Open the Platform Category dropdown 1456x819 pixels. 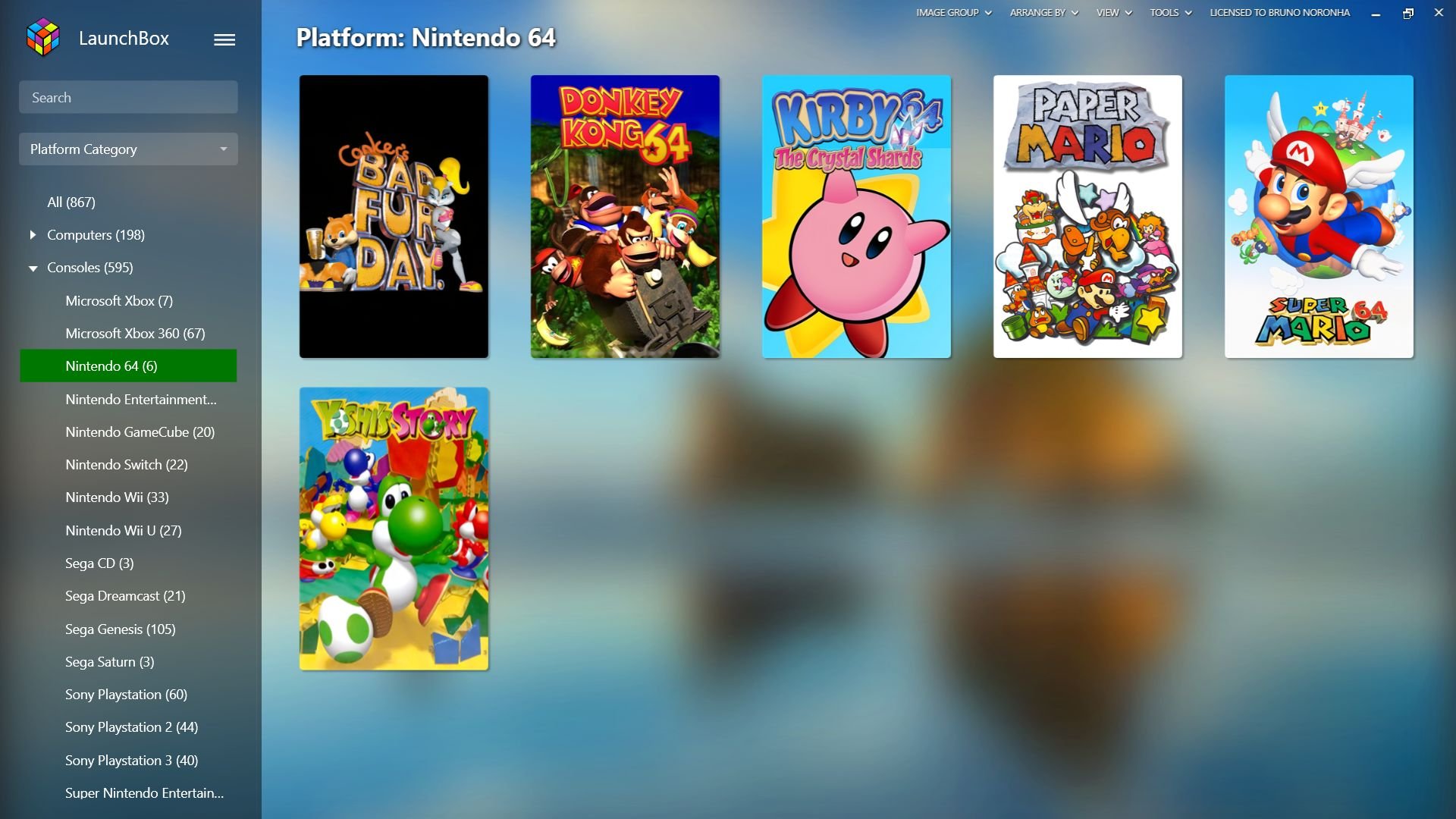coord(128,149)
